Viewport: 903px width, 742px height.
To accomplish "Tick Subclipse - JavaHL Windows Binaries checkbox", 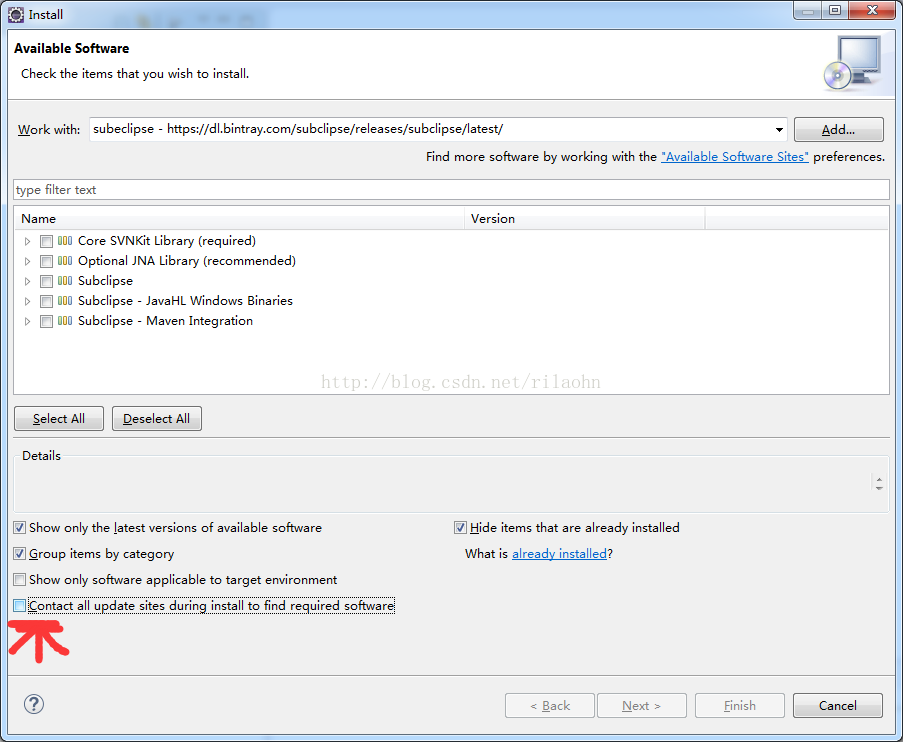I will [x=47, y=301].
